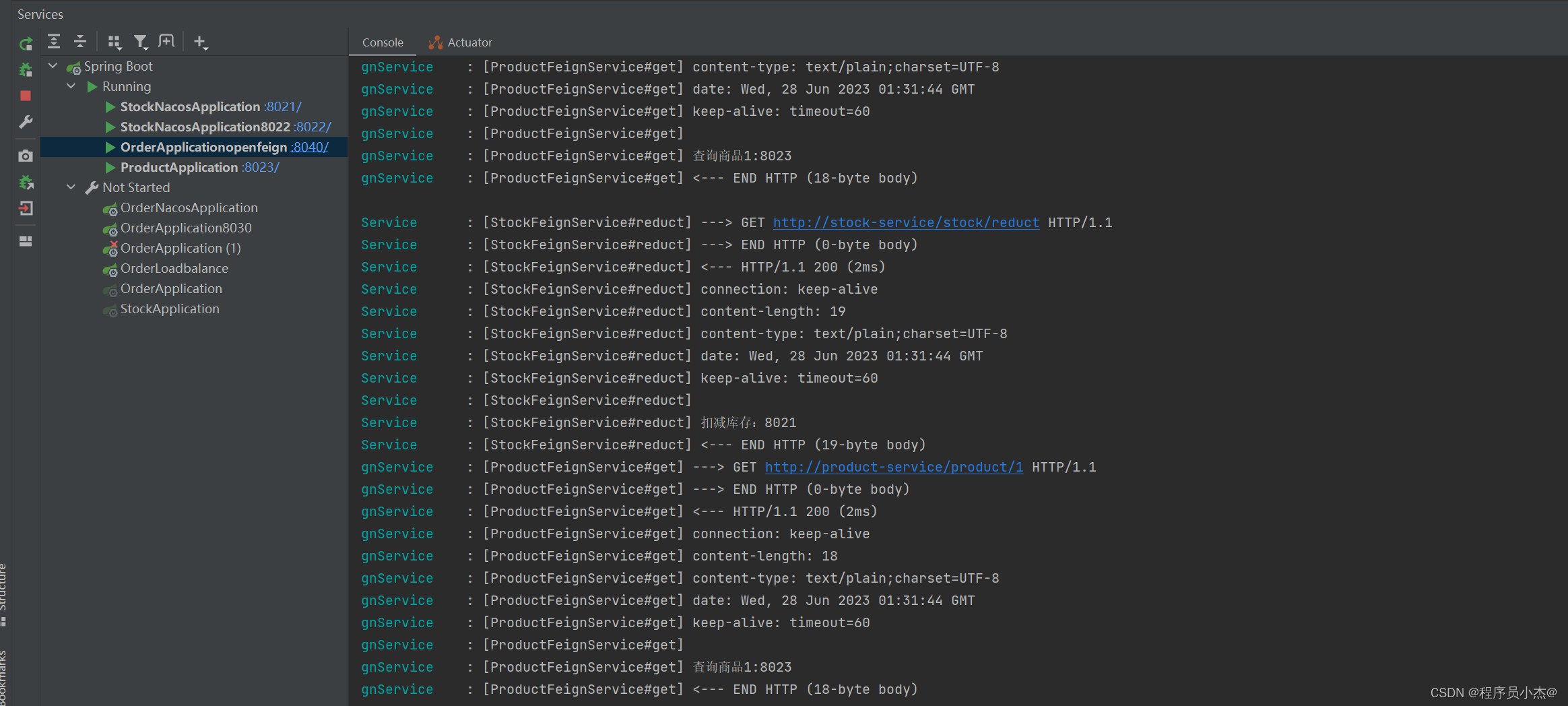Click the Rerun in Debug mode bug icon
The width and height of the screenshot is (1568, 706).
click(x=26, y=69)
